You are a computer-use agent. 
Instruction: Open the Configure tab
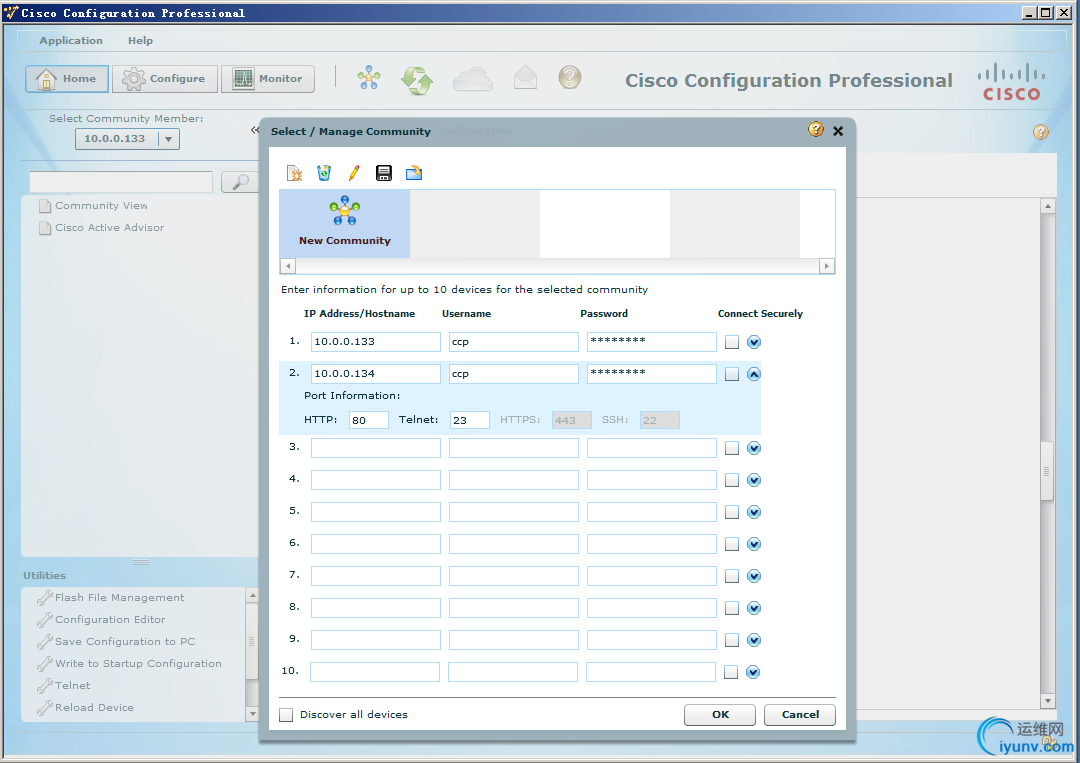pyautogui.click(x=165, y=79)
